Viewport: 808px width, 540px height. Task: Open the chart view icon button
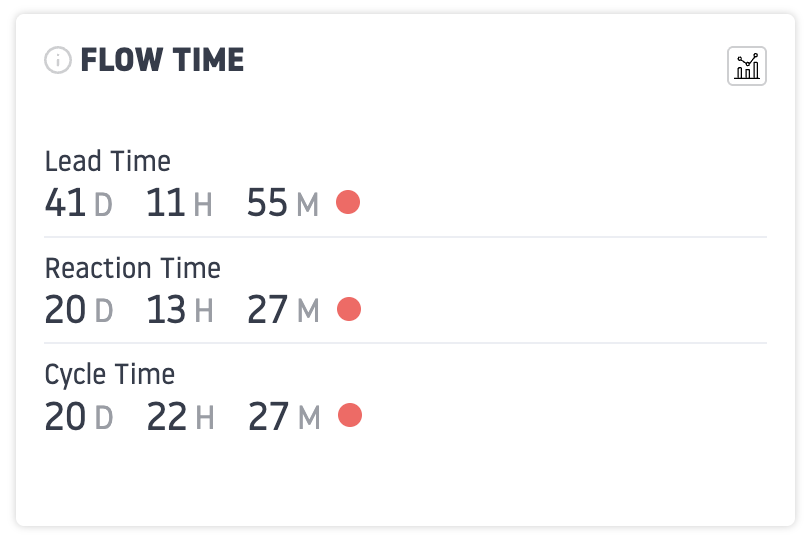747,67
